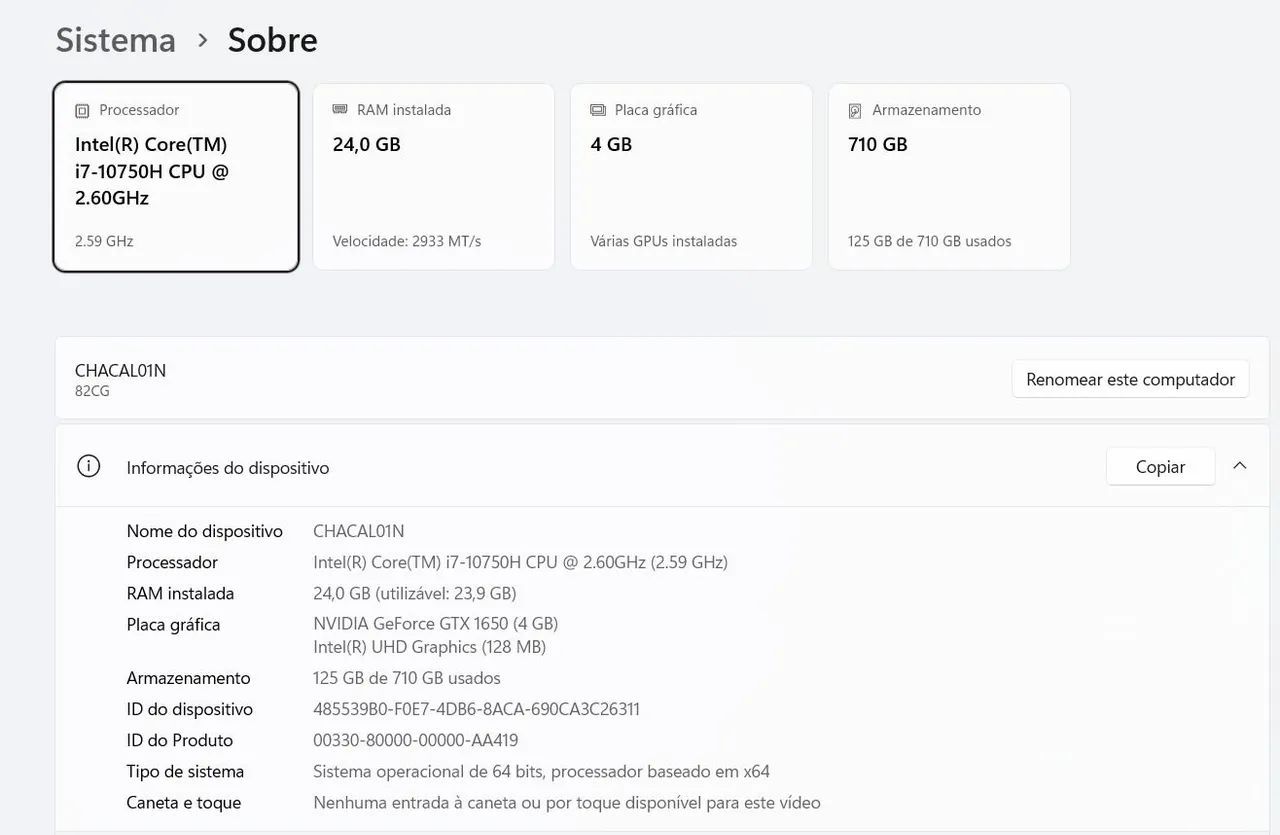Copy device info with the Copiar button
The image size is (1280, 835).
click(x=1160, y=466)
